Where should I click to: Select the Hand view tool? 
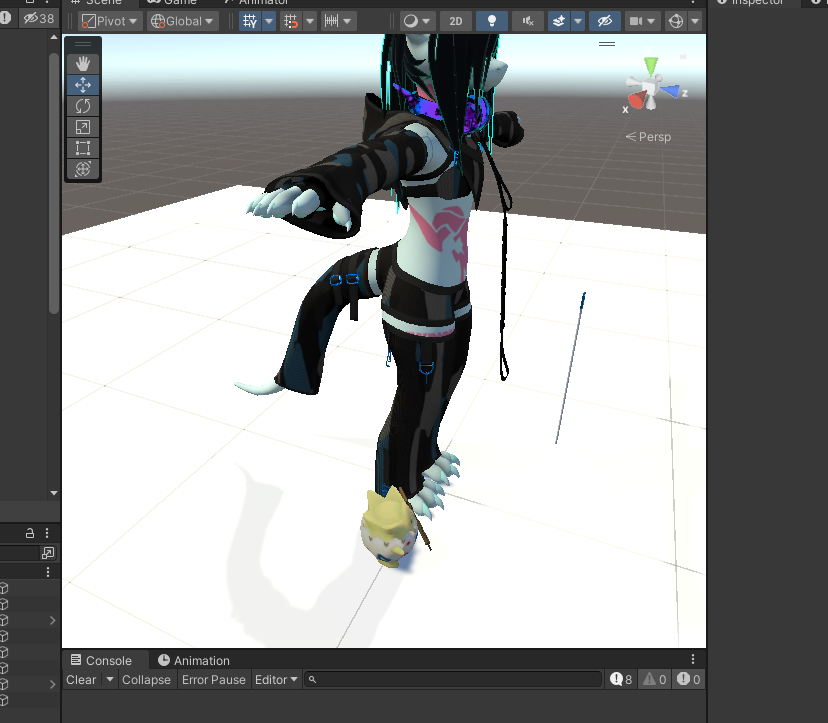point(83,64)
